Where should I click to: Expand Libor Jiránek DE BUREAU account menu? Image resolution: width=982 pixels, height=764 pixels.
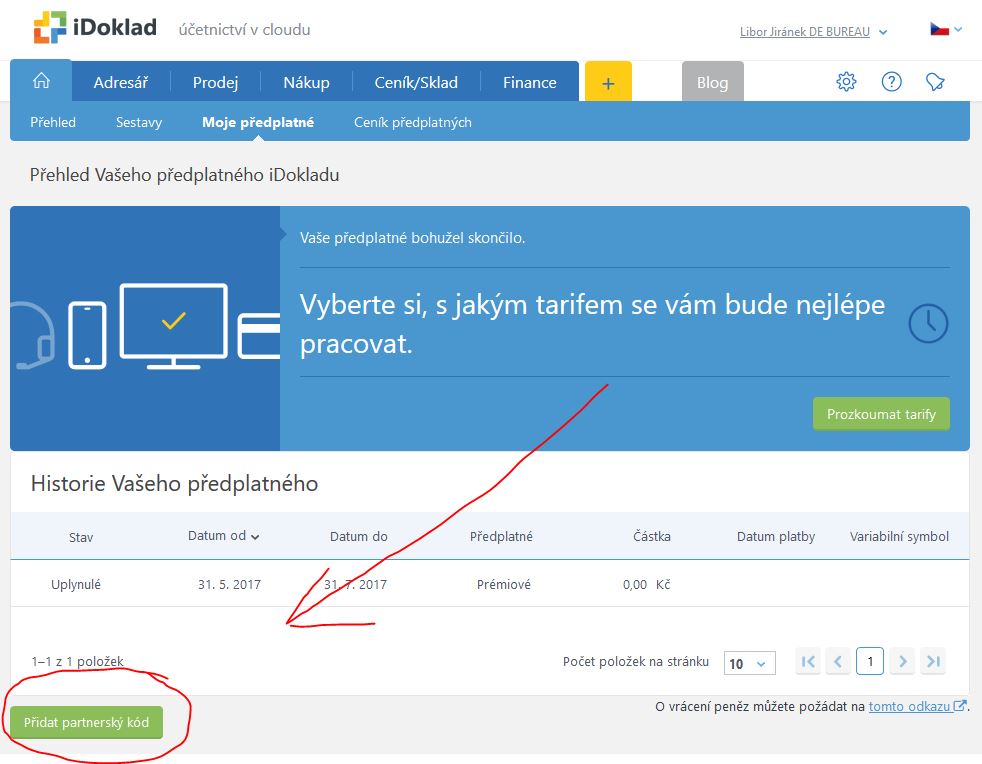[812, 32]
